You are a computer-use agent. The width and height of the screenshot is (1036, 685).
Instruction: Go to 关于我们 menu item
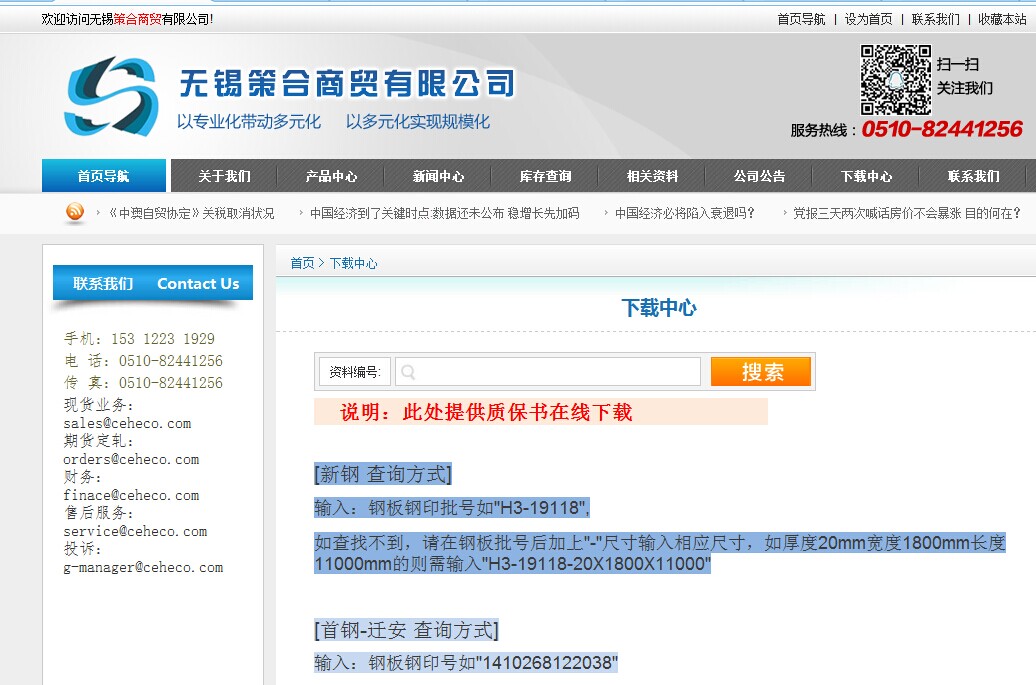point(224,176)
